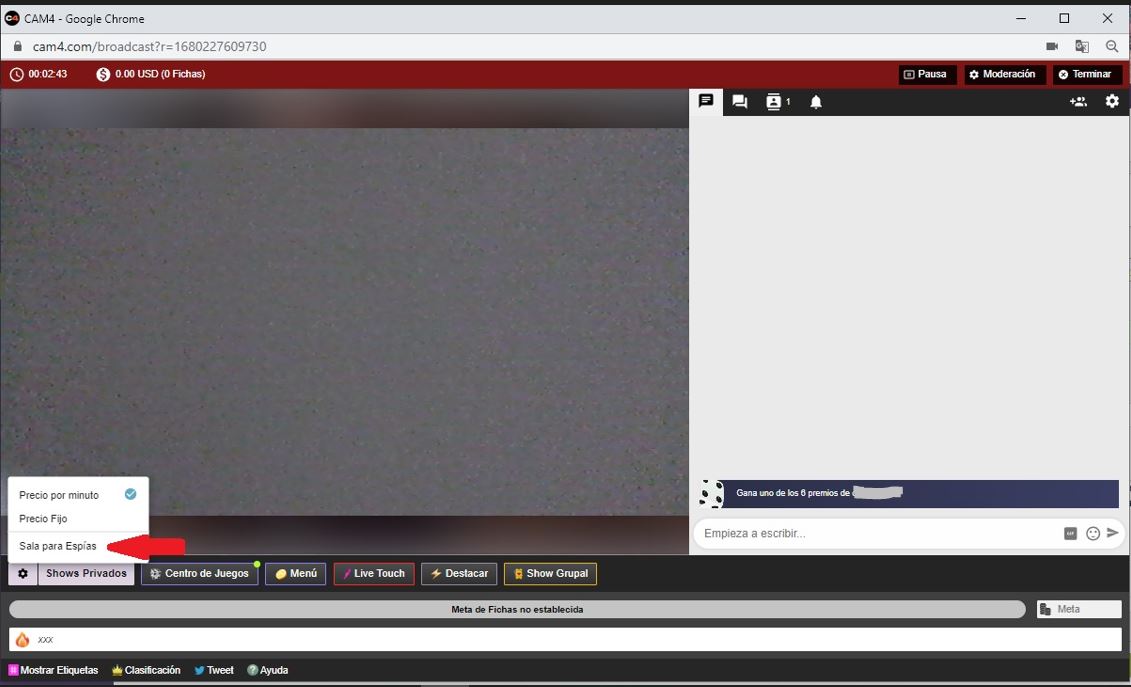Click the Meta de Fichas progress bar

pyautogui.click(x=517, y=609)
